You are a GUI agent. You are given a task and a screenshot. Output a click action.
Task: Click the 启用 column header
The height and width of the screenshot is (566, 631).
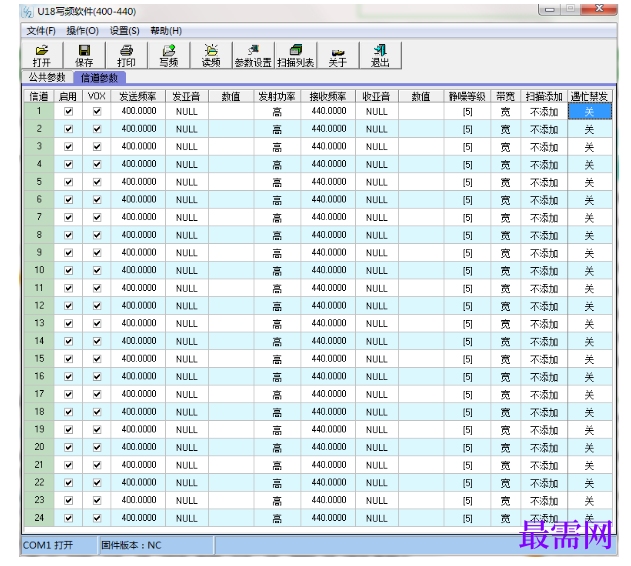click(68, 97)
